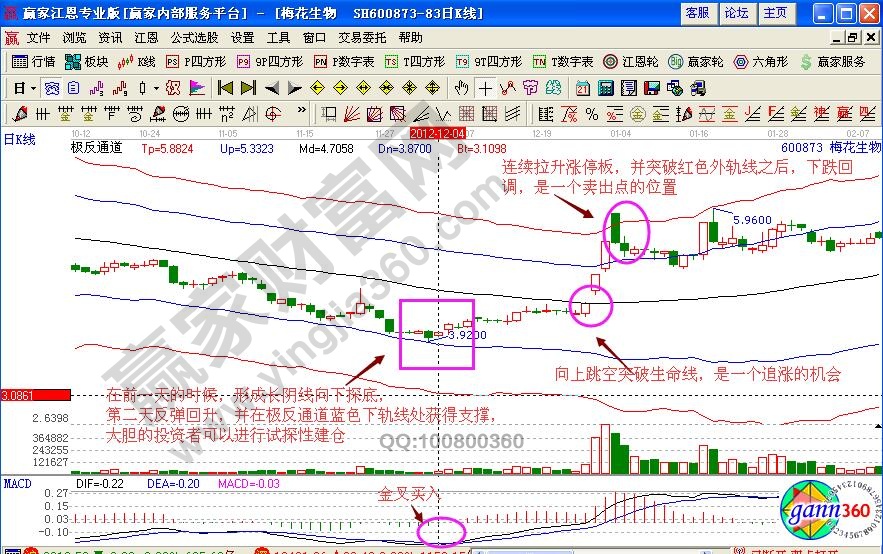This screenshot has height=554, width=883.
Task: Open the P数字表 tool
Action: (344, 62)
